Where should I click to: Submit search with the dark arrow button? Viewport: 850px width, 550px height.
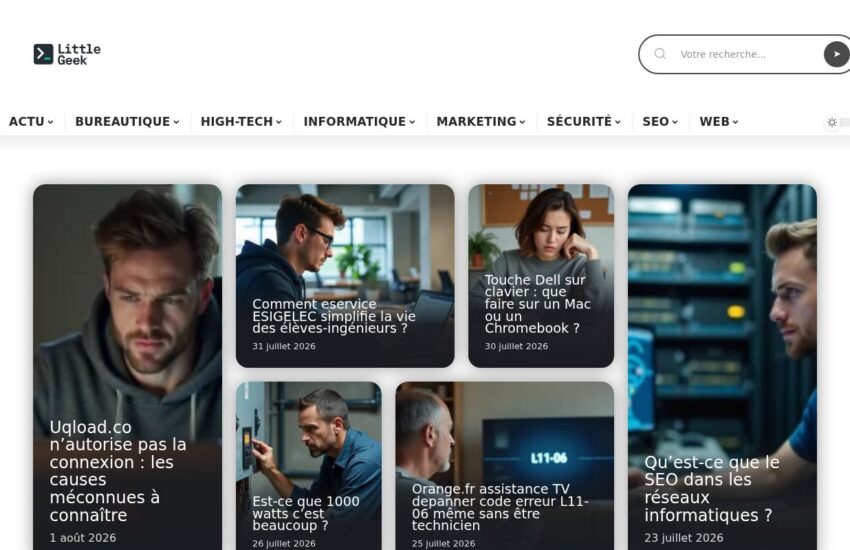tap(836, 54)
